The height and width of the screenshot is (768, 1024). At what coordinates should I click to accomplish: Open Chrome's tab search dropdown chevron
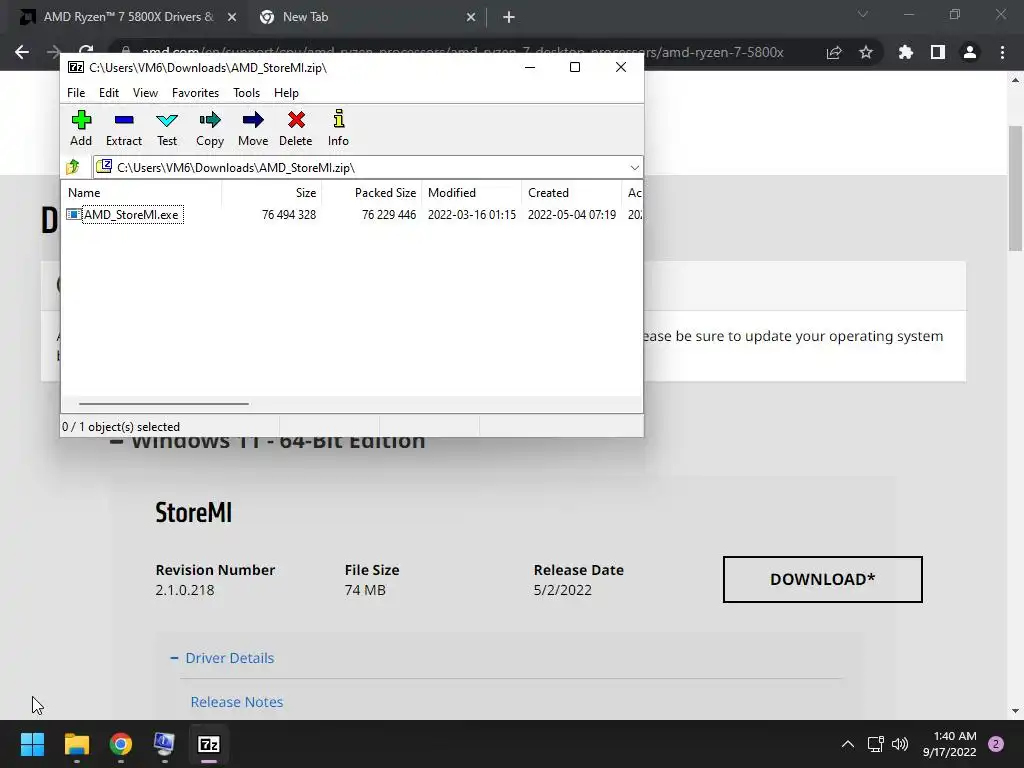click(863, 14)
